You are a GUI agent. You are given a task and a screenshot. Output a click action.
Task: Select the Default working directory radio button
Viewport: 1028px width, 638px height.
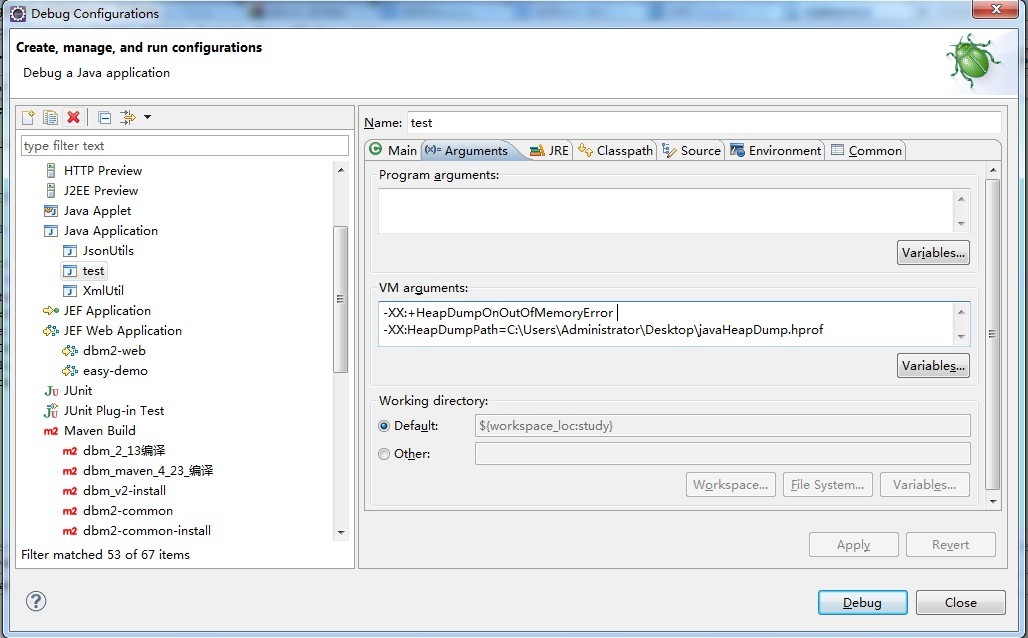(384, 426)
